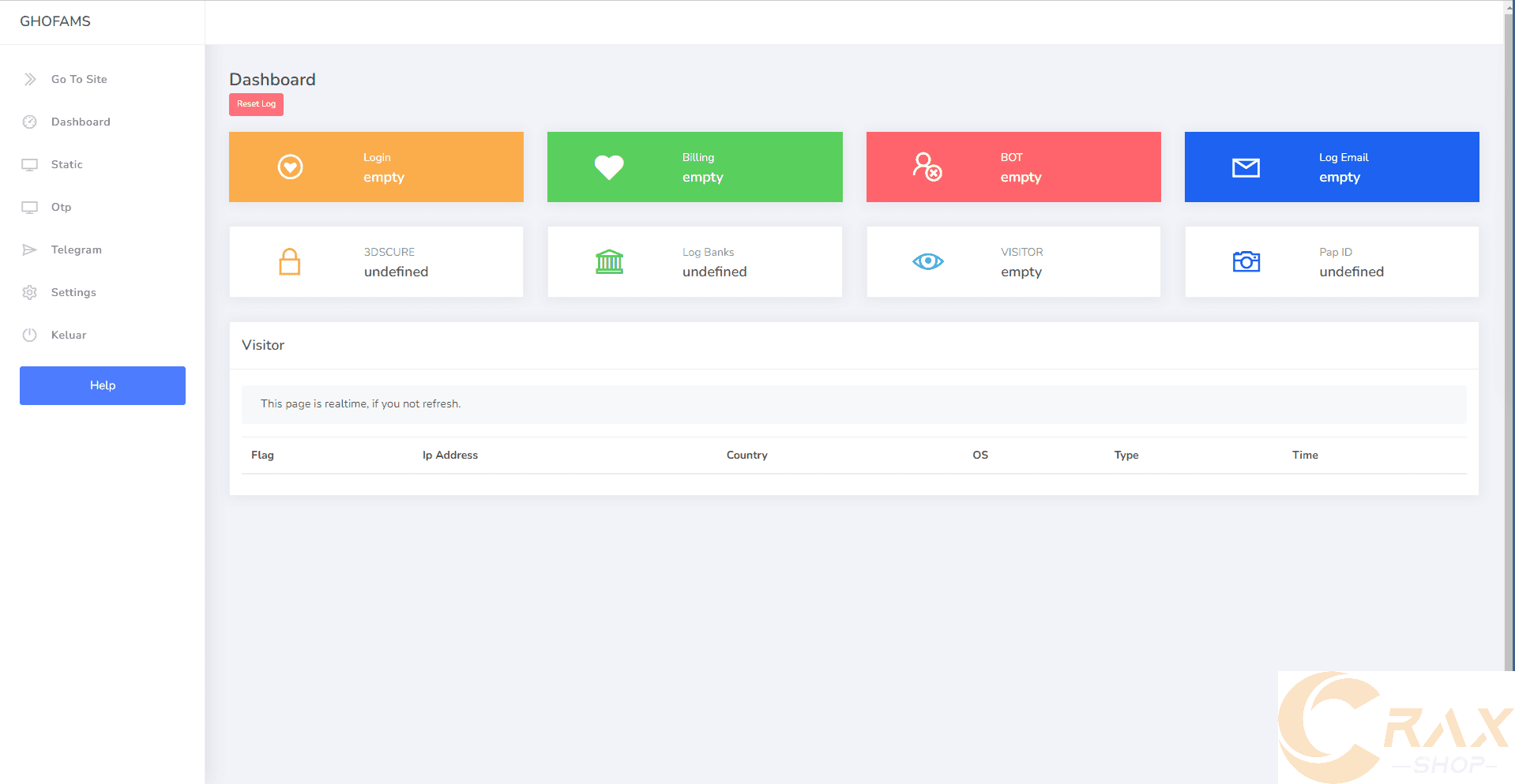The width and height of the screenshot is (1515, 784).
Task: Click the paper plane icon beside Telegram
Action: [x=30, y=249]
